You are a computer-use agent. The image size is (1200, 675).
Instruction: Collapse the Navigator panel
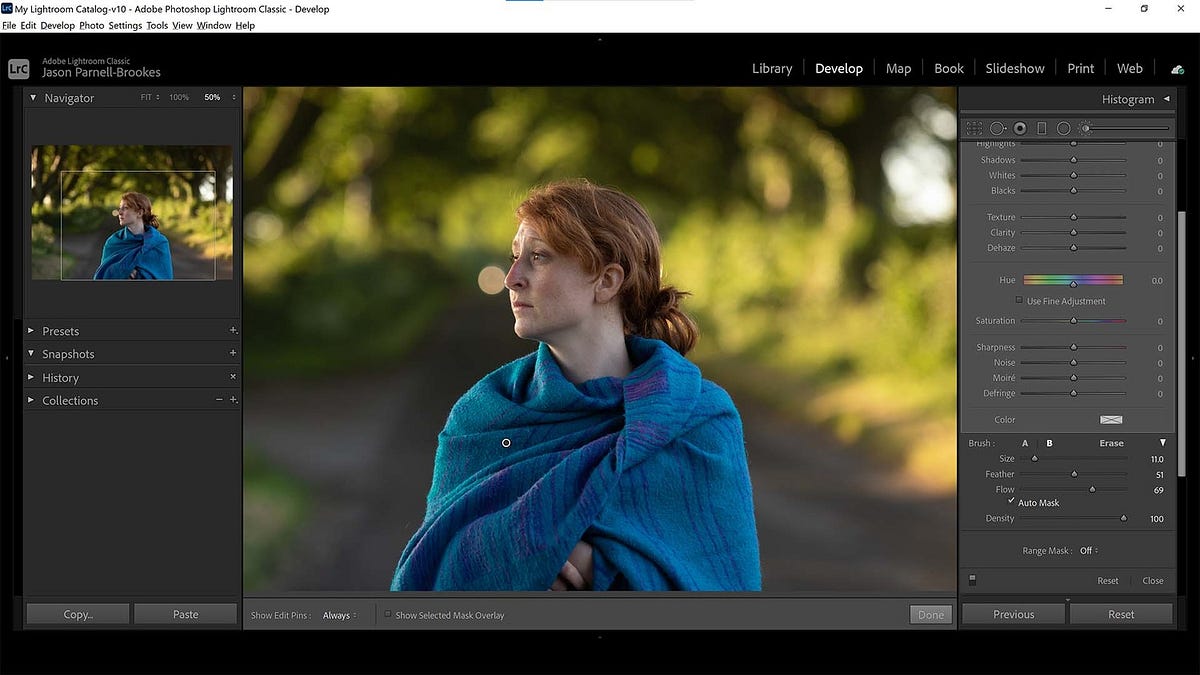pos(32,97)
